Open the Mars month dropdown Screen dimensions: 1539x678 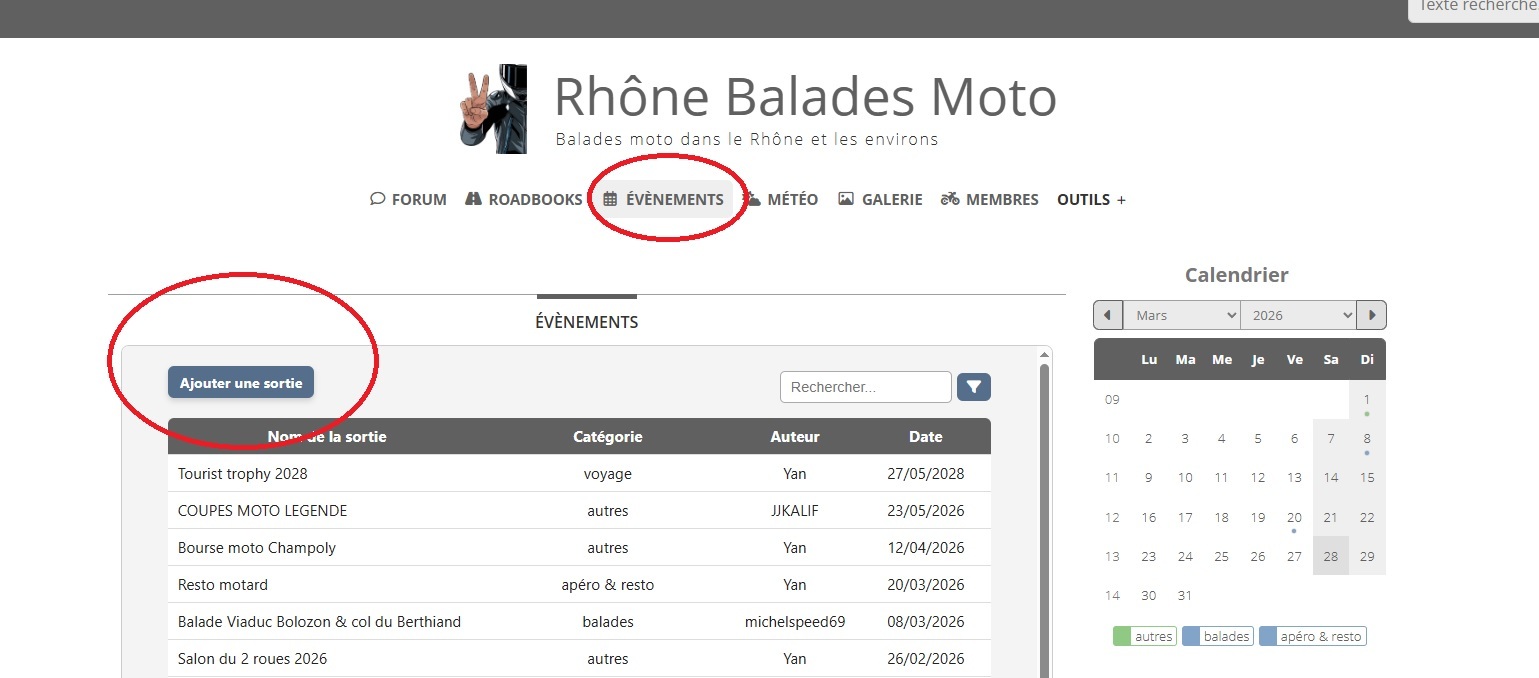[x=1182, y=315]
